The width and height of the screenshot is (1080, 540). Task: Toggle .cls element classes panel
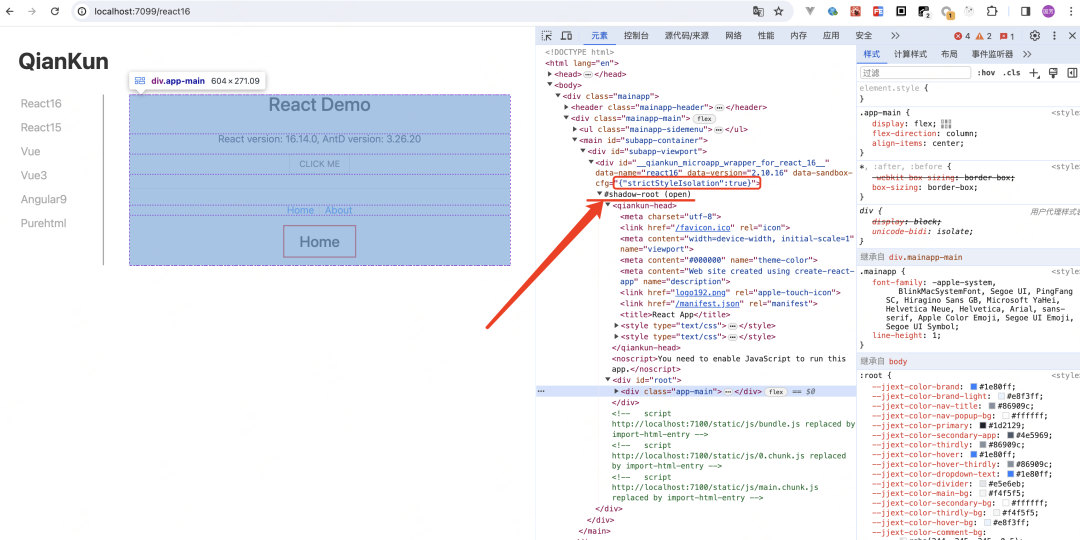pyautogui.click(x=1012, y=73)
